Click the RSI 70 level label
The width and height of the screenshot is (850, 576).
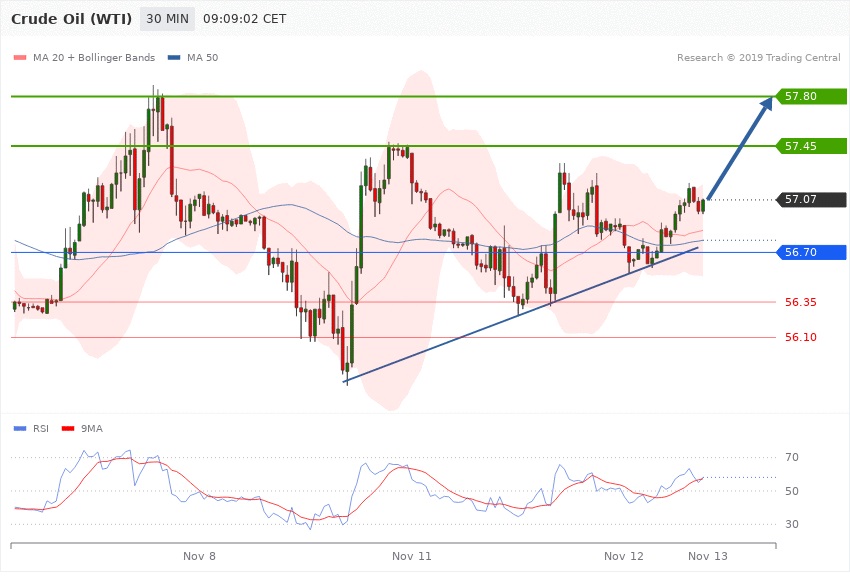[791, 458]
